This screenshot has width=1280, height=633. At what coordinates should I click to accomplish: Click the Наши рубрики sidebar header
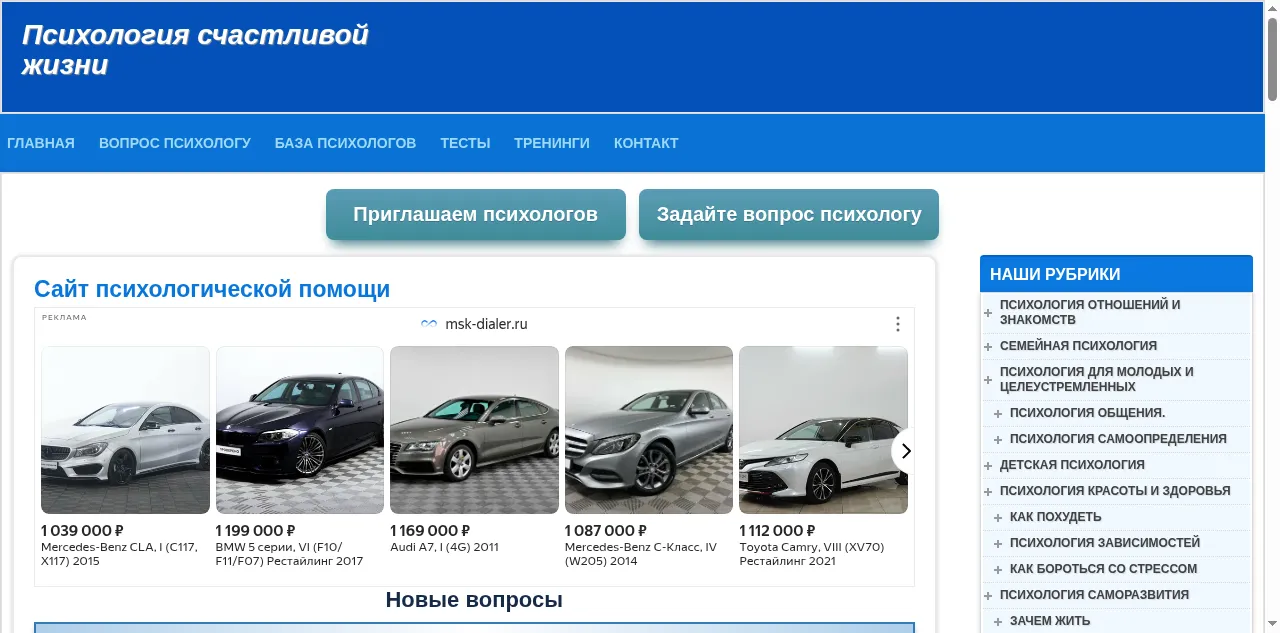click(1116, 274)
